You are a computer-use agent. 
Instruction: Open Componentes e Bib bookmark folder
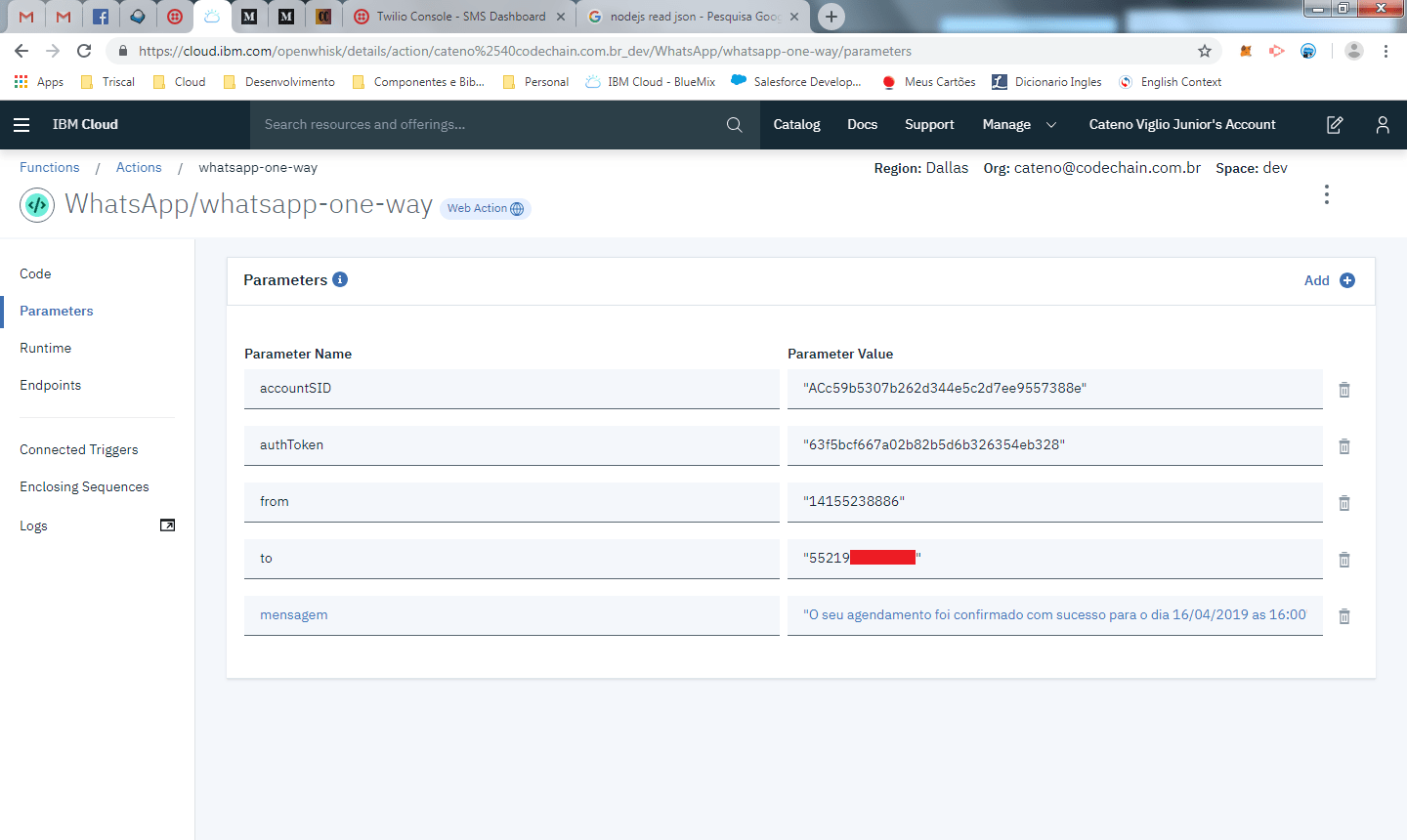click(x=418, y=82)
